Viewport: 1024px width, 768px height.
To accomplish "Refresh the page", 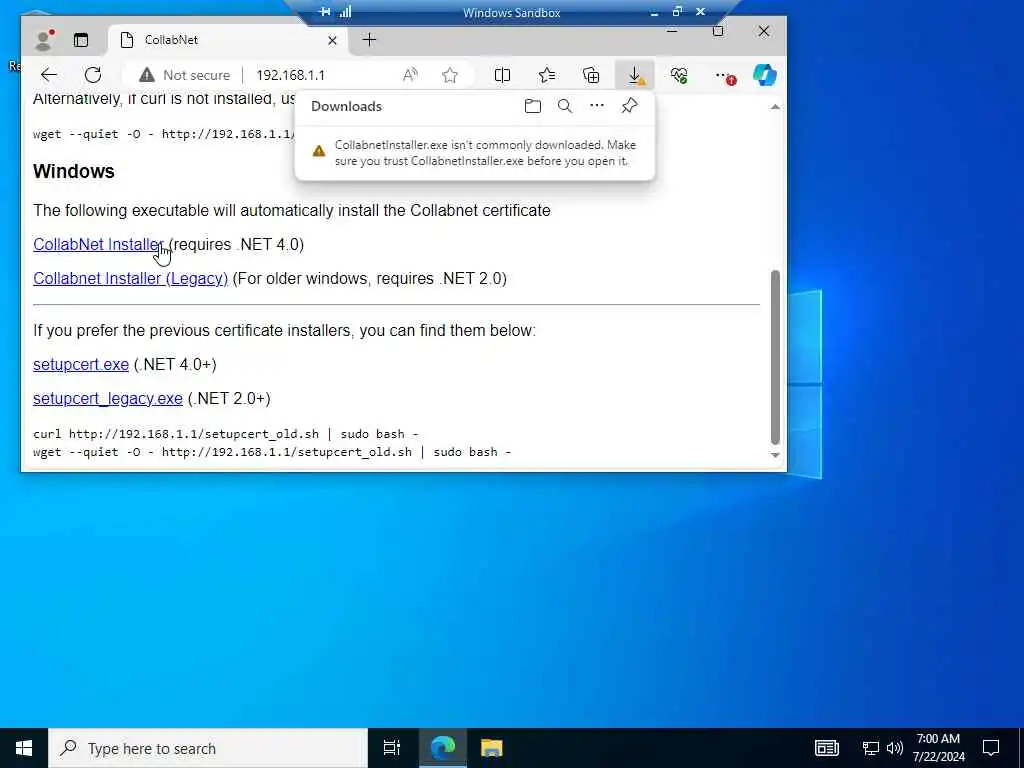I will (x=93, y=75).
